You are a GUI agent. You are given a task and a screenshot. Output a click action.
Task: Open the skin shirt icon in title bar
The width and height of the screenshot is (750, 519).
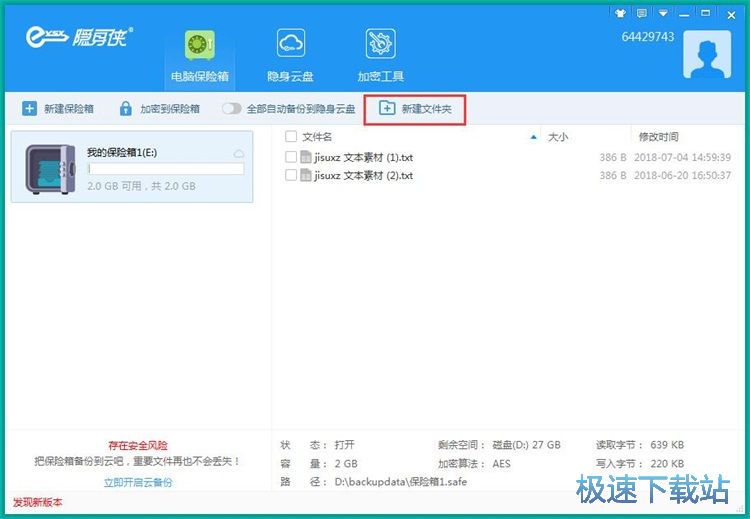point(620,13)
